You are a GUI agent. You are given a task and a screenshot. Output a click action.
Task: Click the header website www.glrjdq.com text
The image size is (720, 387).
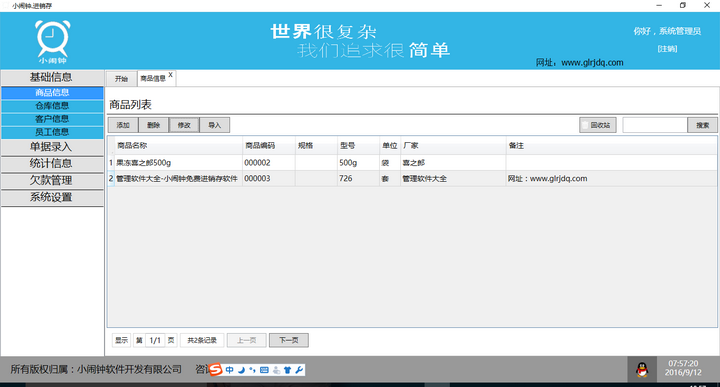click(x=592, y=62)
